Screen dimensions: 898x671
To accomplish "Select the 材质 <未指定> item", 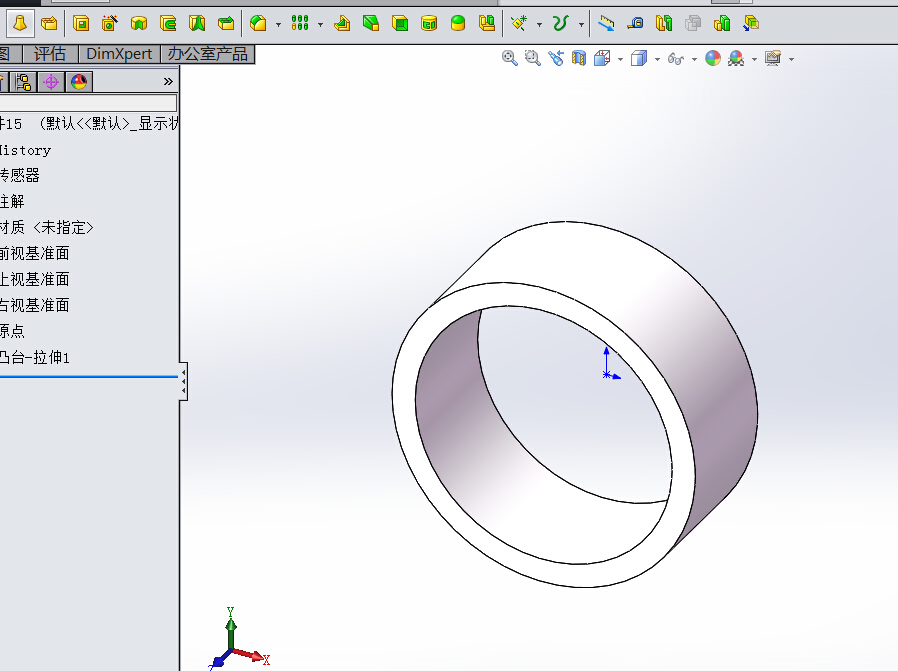I will pos(46,227).
